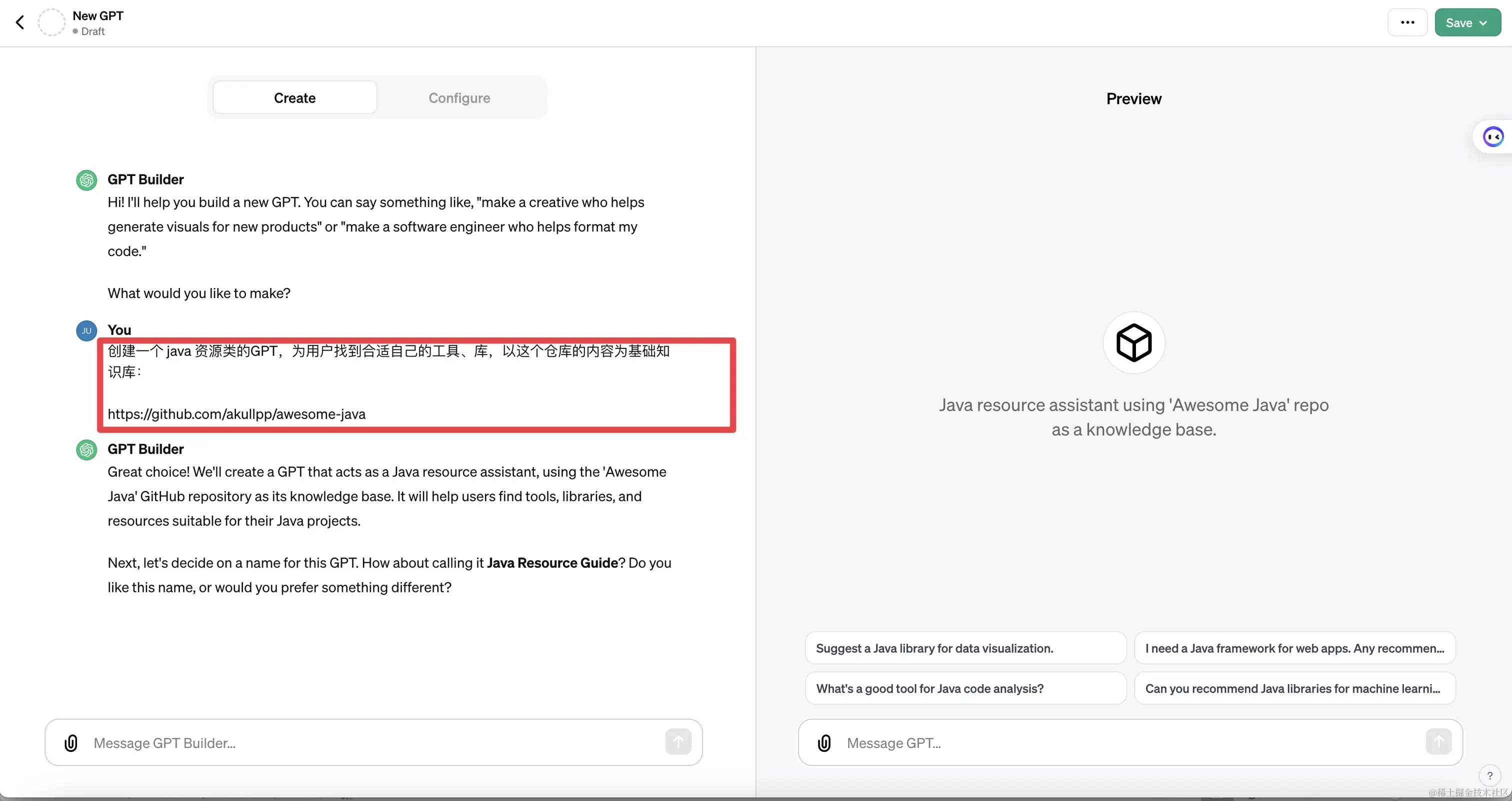Expand the green Save dropdown button

[1467, 22]
